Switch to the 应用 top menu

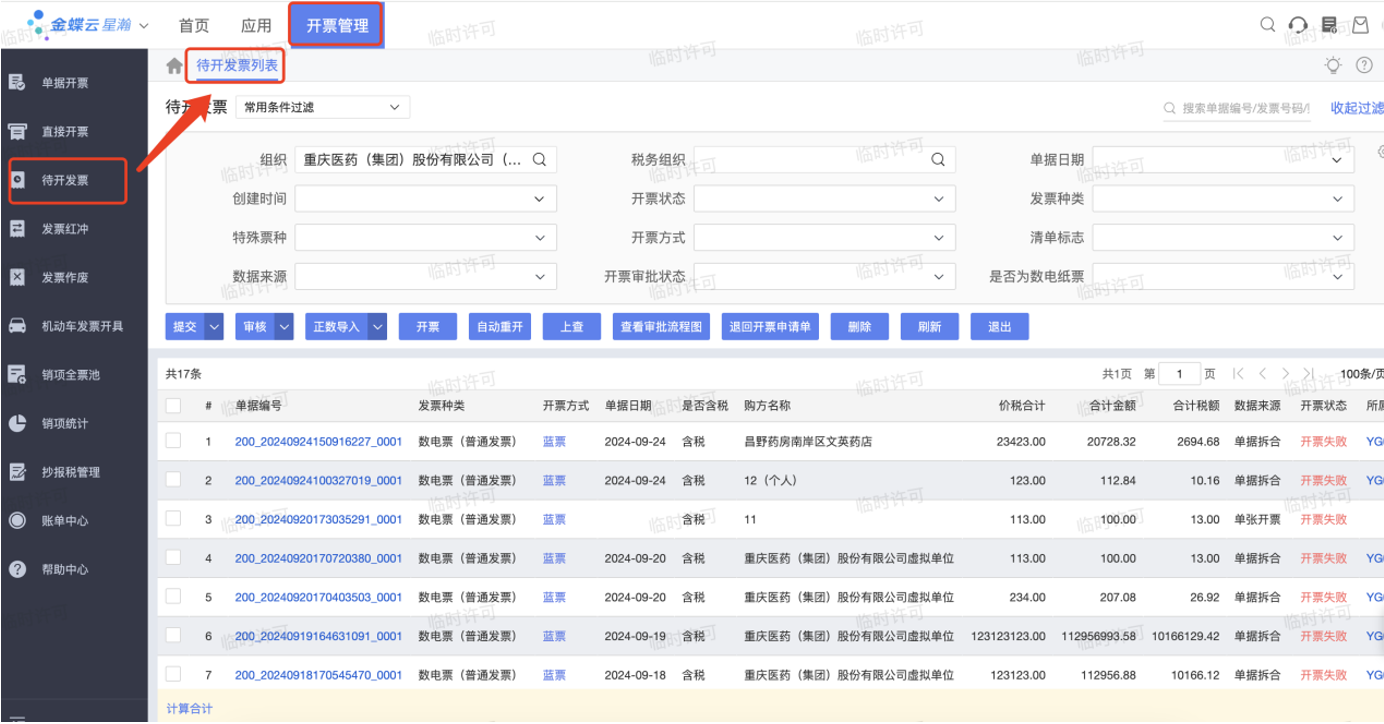coord(256,26)
